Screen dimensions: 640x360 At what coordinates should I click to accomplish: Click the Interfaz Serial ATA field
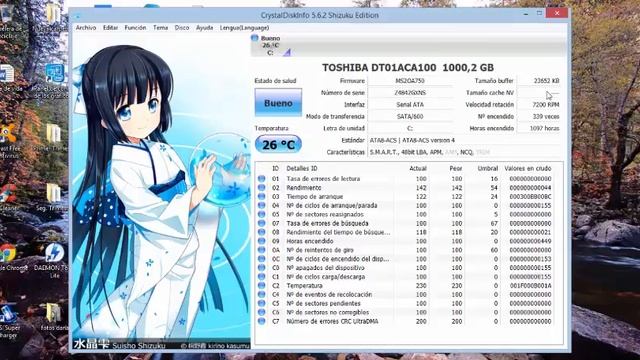410,104
